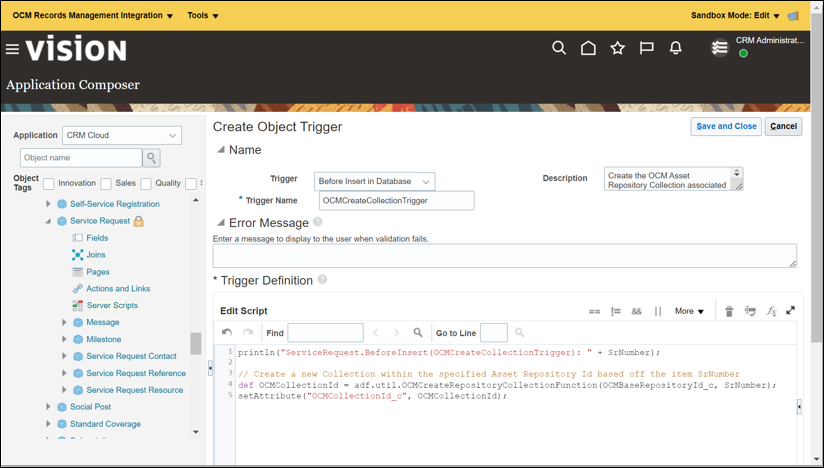Toggle the Innovation object tag checkbox

49,184
